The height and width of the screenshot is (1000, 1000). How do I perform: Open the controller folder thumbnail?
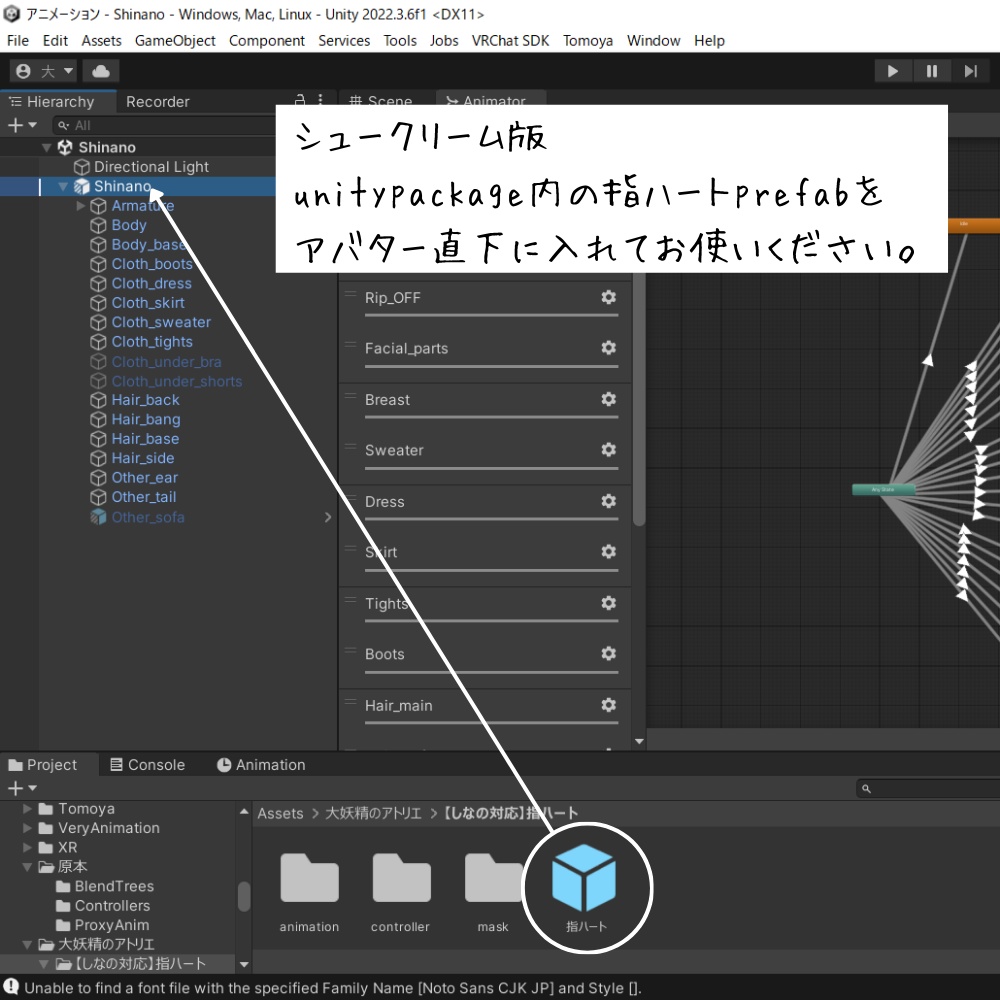tap(401, 878)
